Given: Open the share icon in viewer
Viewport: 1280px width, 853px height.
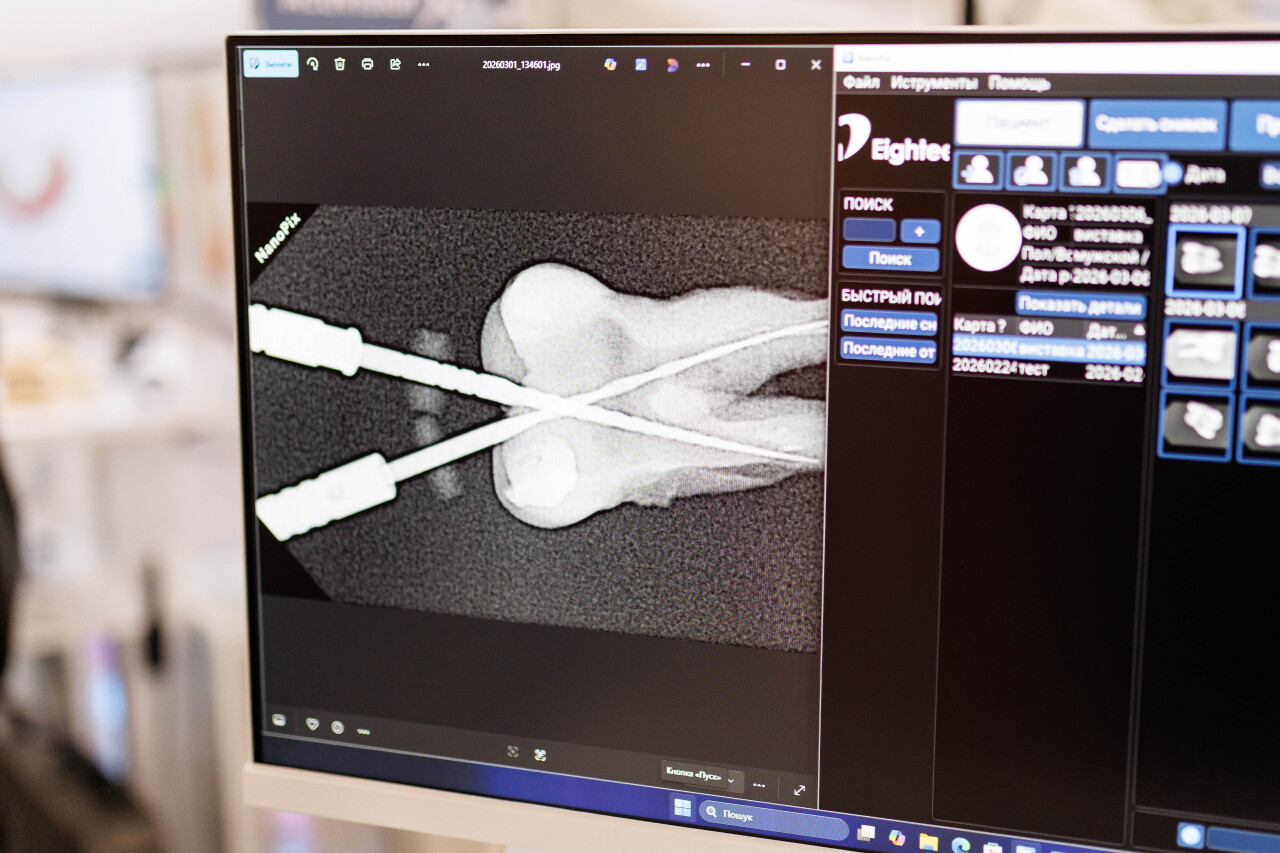Looking at the screenshot, I should click(x=395, y=64).
